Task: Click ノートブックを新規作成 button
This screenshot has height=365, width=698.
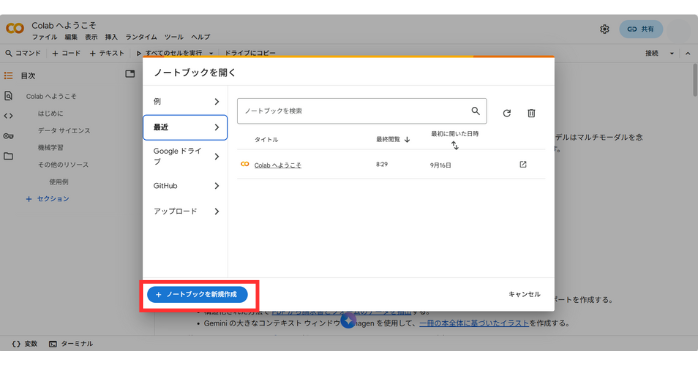Action: pyautogui.click(x=197, y=295)
